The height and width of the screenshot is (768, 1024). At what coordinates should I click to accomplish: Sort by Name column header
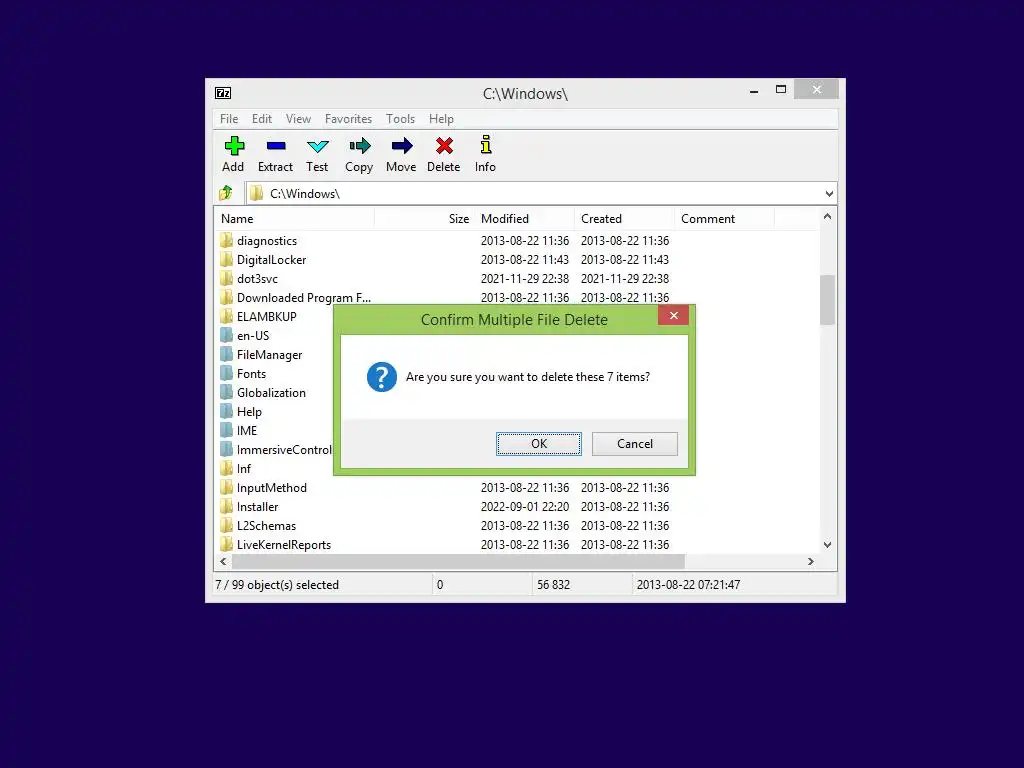coord(294,219)
